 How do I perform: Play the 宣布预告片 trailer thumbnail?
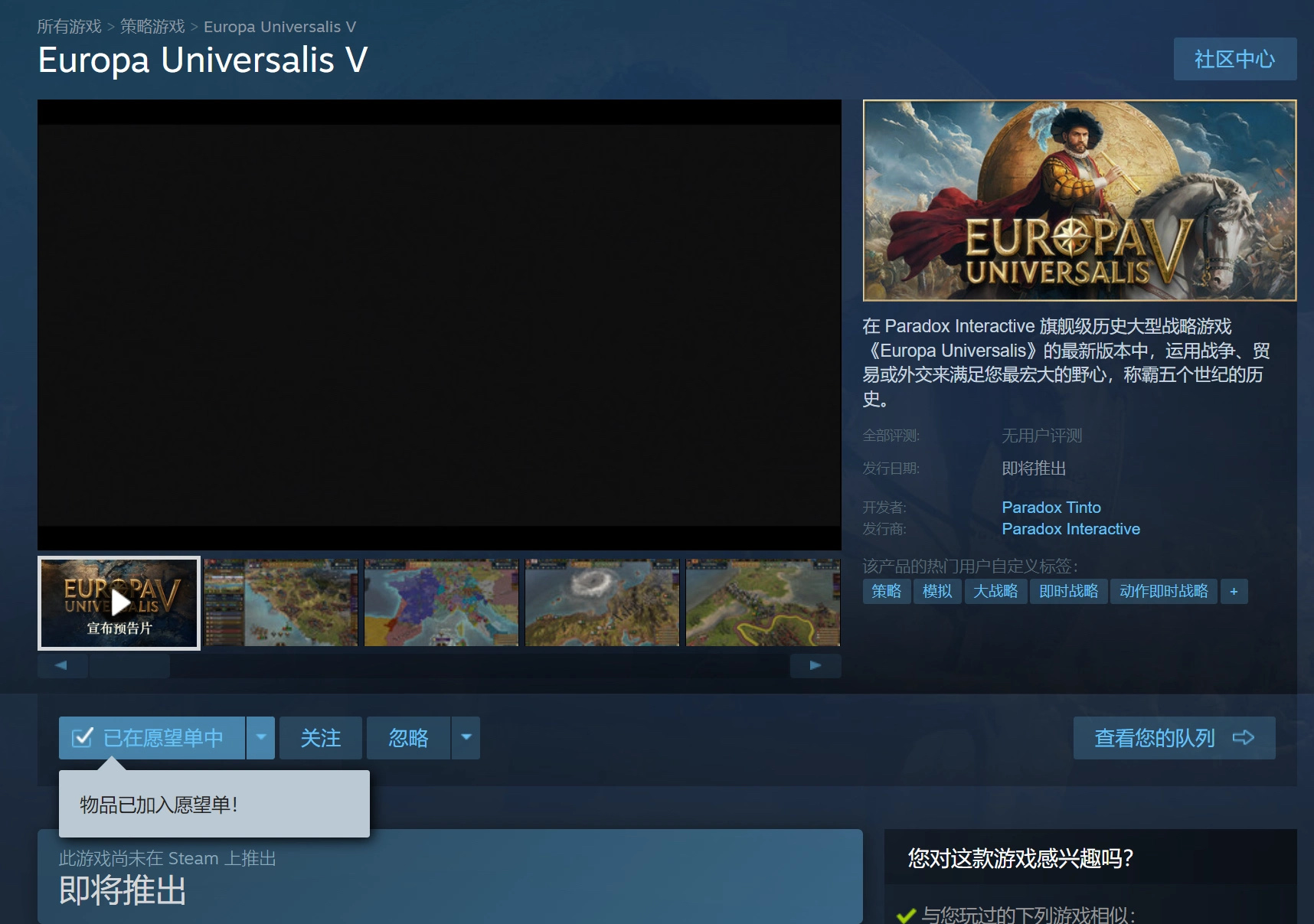point(119,603)
